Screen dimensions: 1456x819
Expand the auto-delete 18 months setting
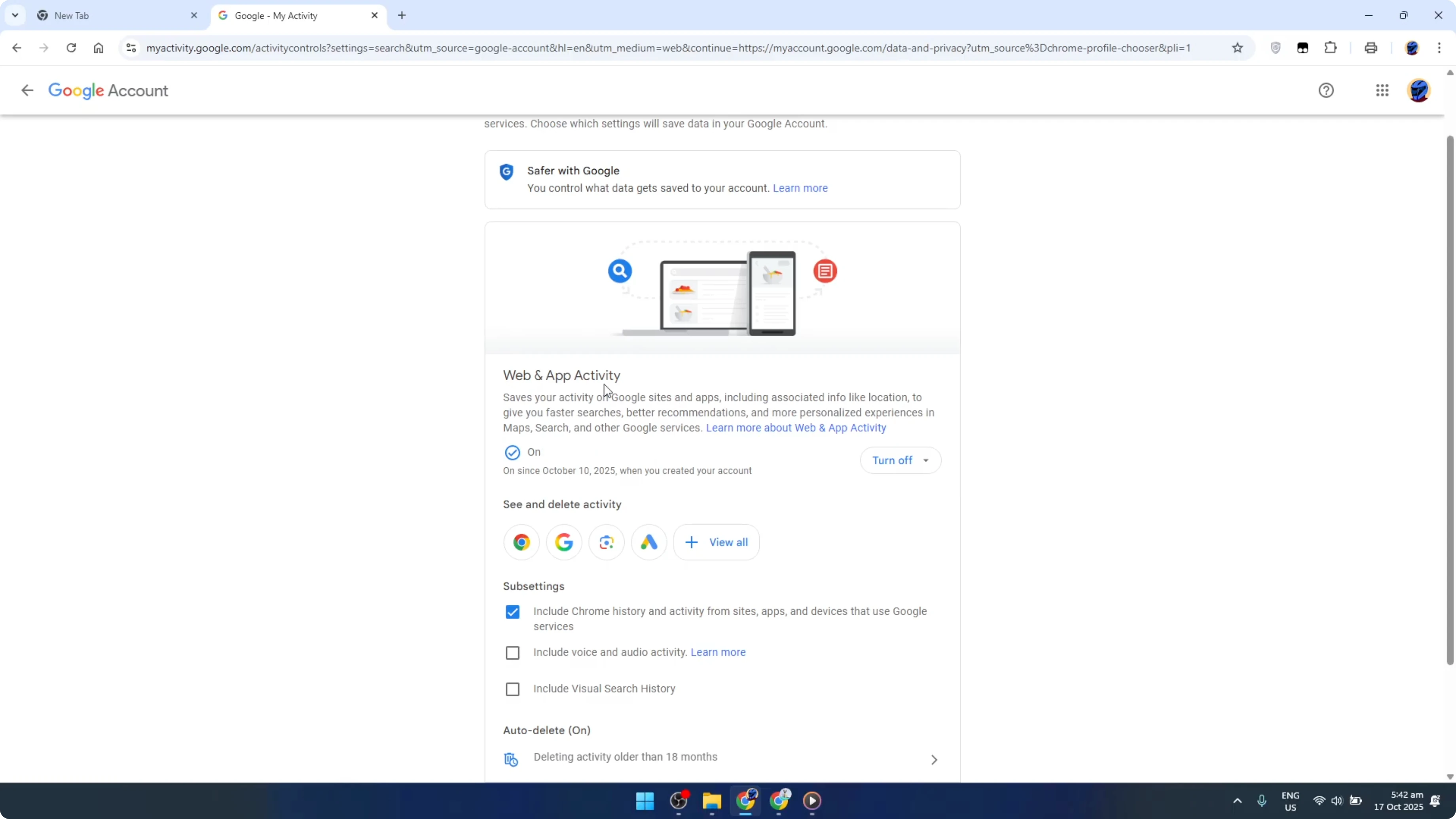[934, 759]
